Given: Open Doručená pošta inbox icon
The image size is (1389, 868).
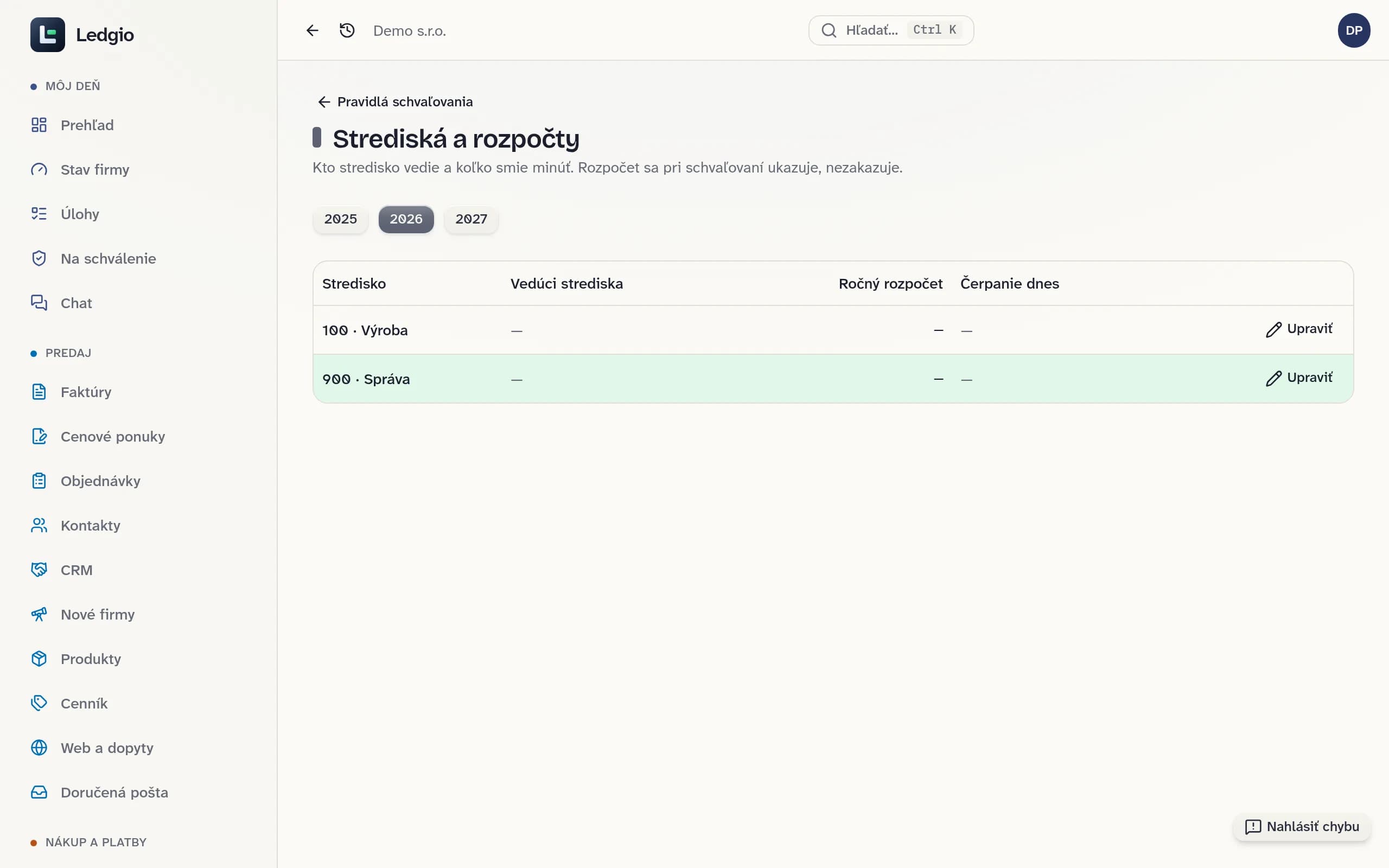Looking at the screenshot, I should tap(39, 792).
